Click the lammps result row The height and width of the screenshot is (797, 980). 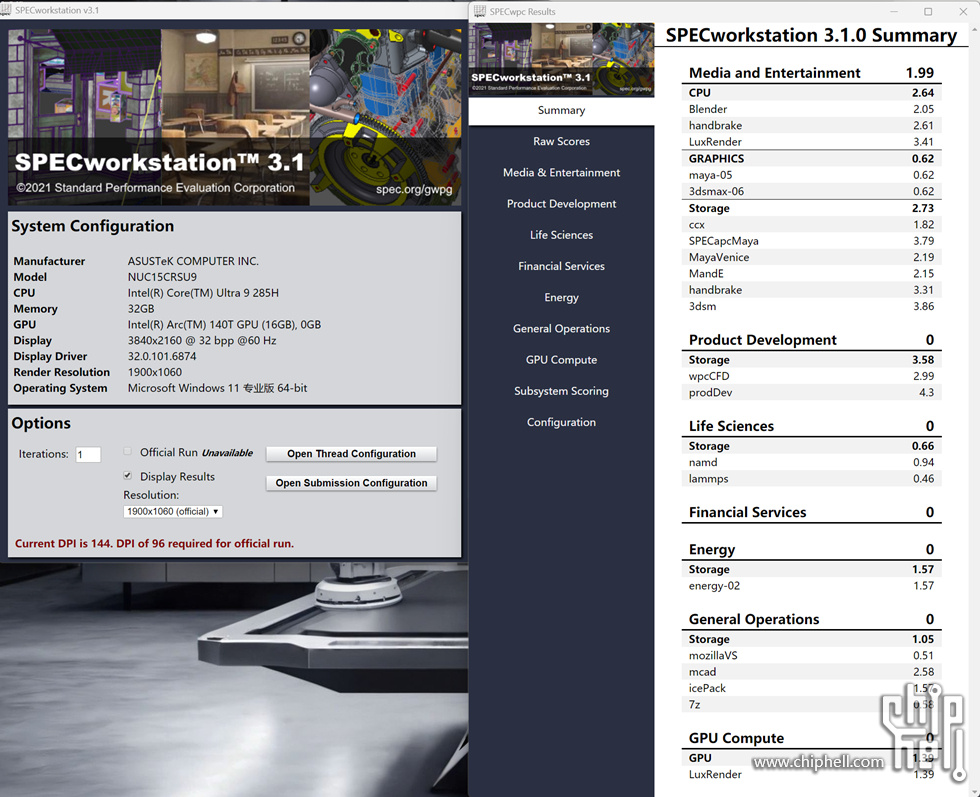coord(811,479)
